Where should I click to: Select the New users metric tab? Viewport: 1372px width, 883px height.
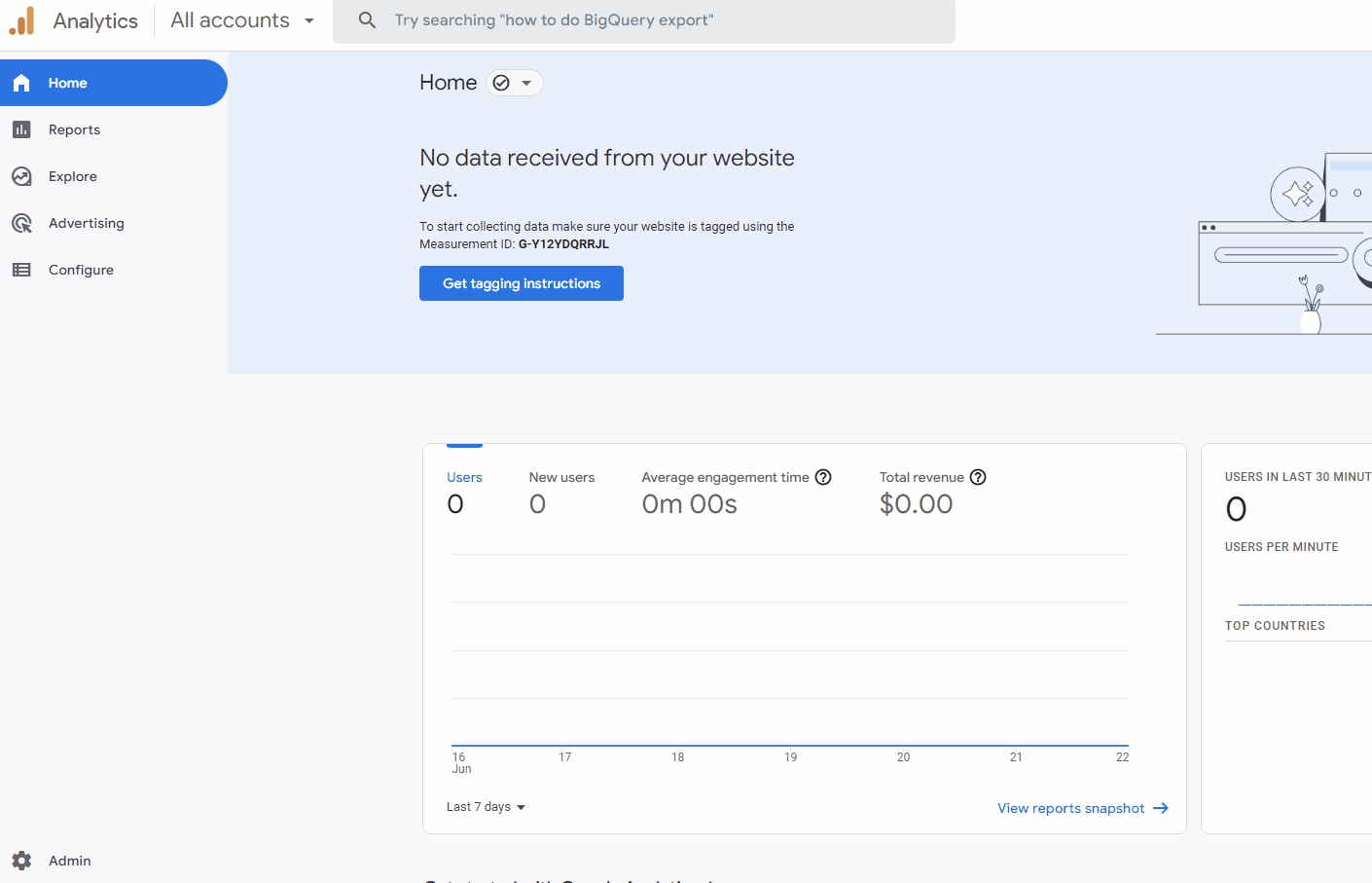click(x=561, y=493)
